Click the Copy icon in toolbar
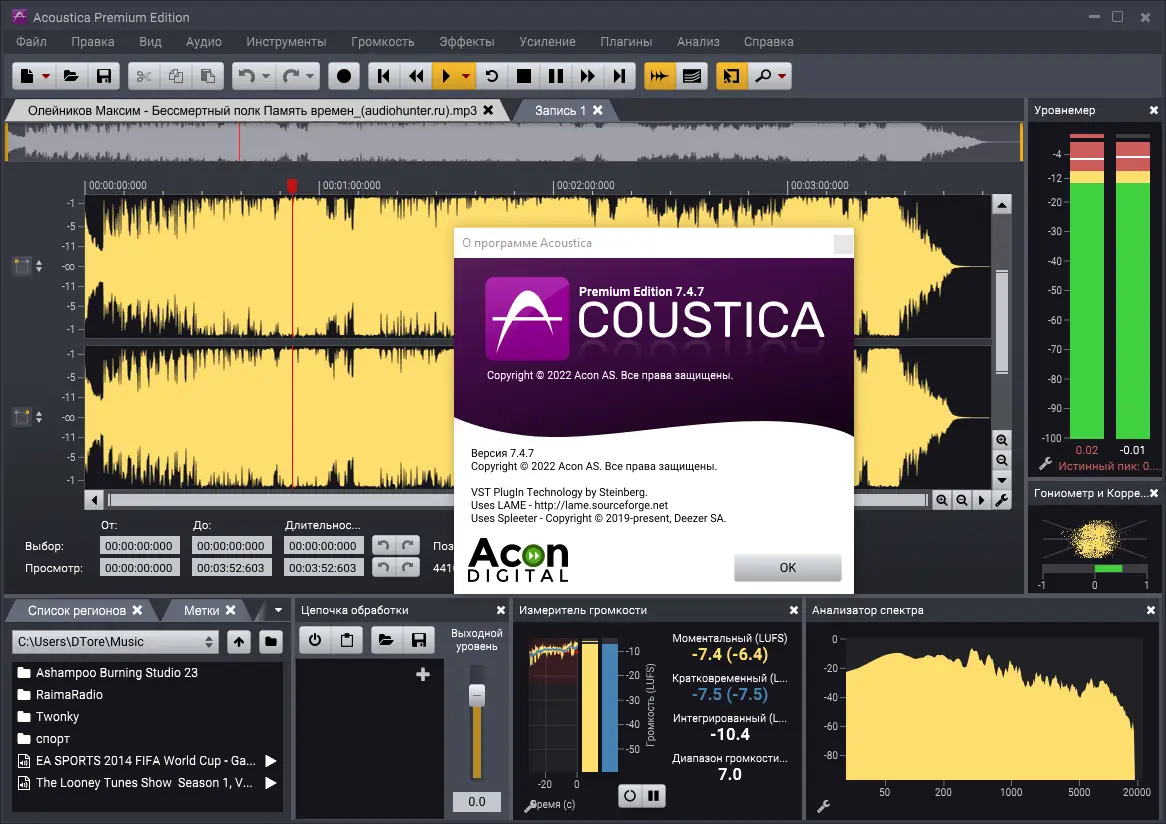This screenshot has width=1166, height=824. (x=176, y=76)
